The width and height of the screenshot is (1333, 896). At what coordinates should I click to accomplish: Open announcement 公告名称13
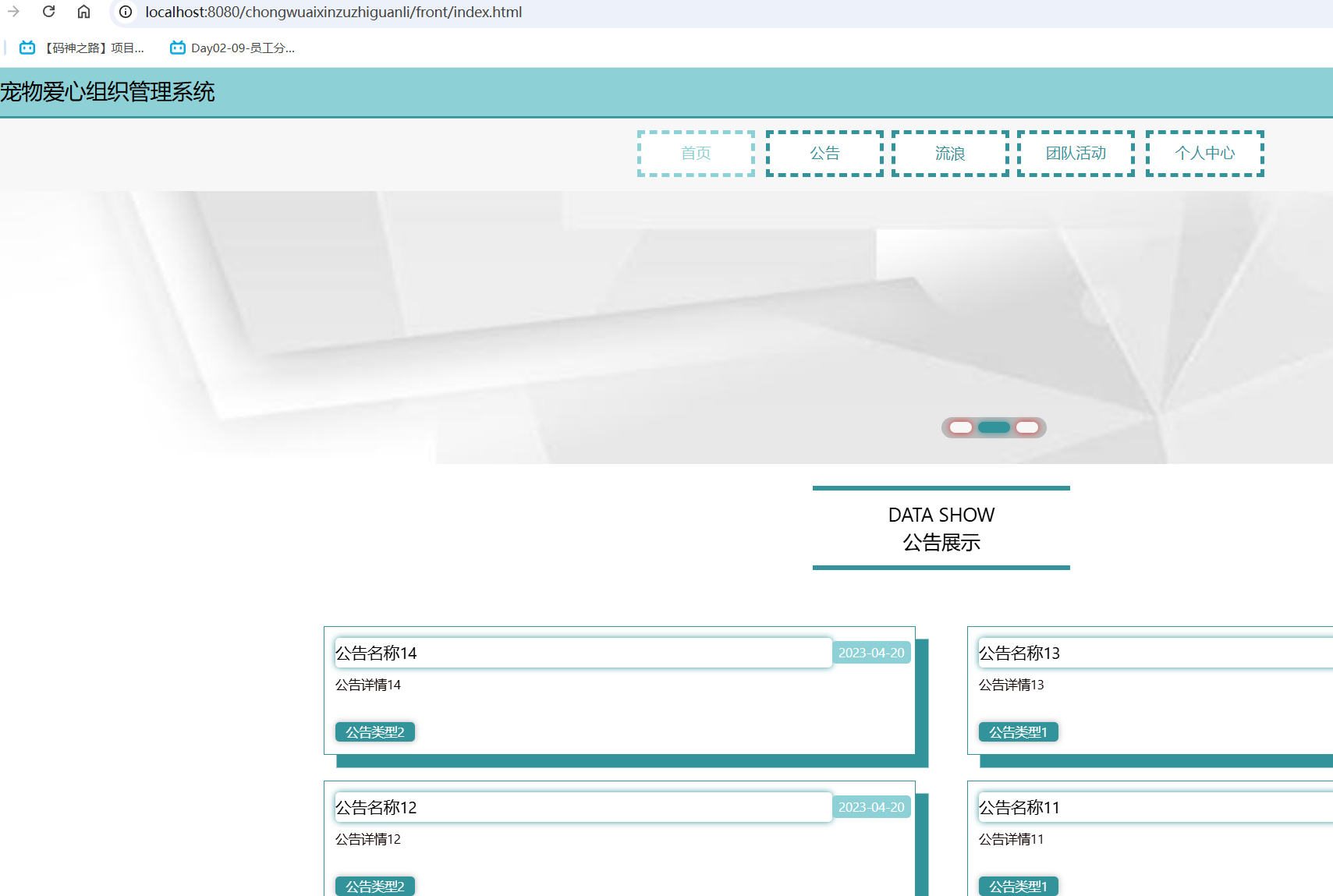click(1019, 653)
